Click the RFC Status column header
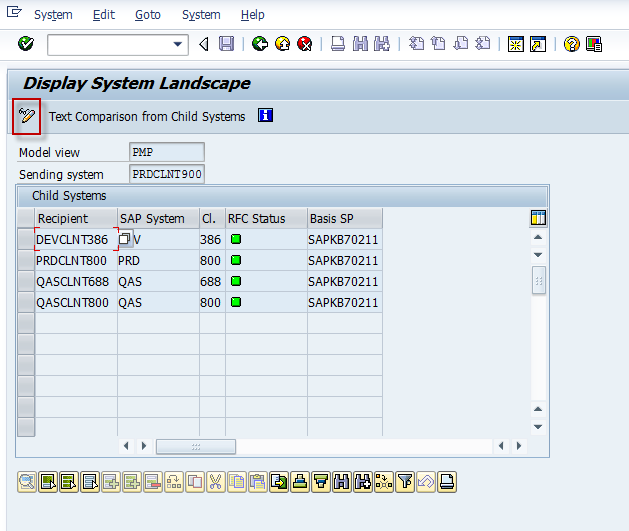 (x=266, y=219)
